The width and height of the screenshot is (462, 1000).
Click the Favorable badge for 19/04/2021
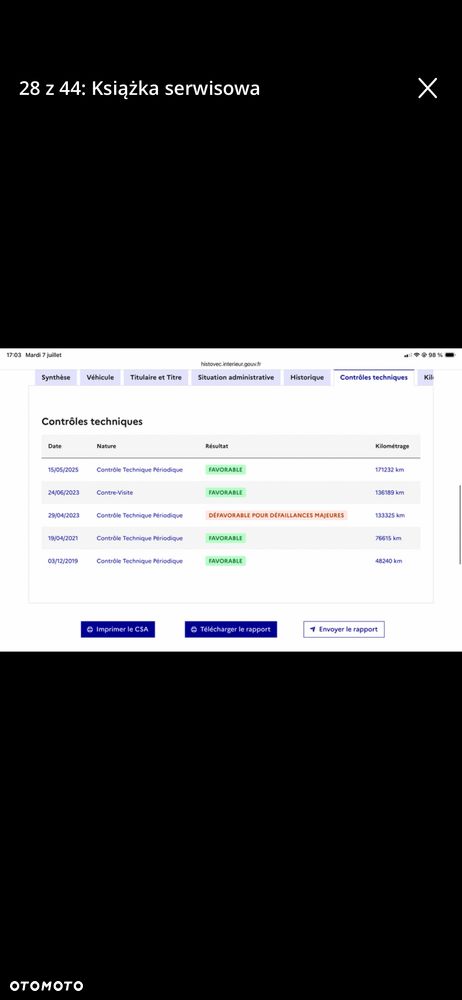pyautogui.click(x=225, y=538)
